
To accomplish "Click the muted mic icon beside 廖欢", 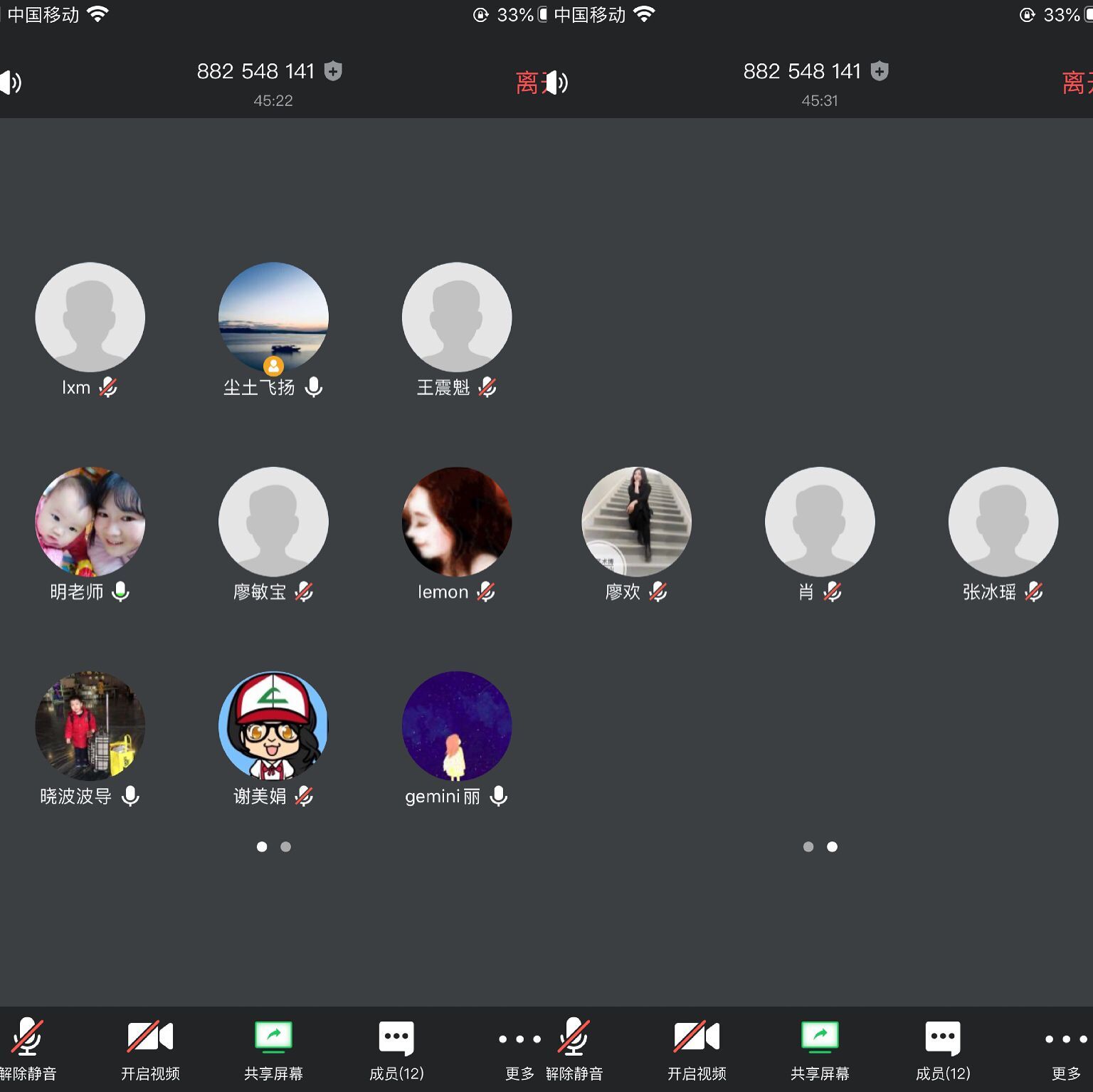I will click(x=658, y=592).
